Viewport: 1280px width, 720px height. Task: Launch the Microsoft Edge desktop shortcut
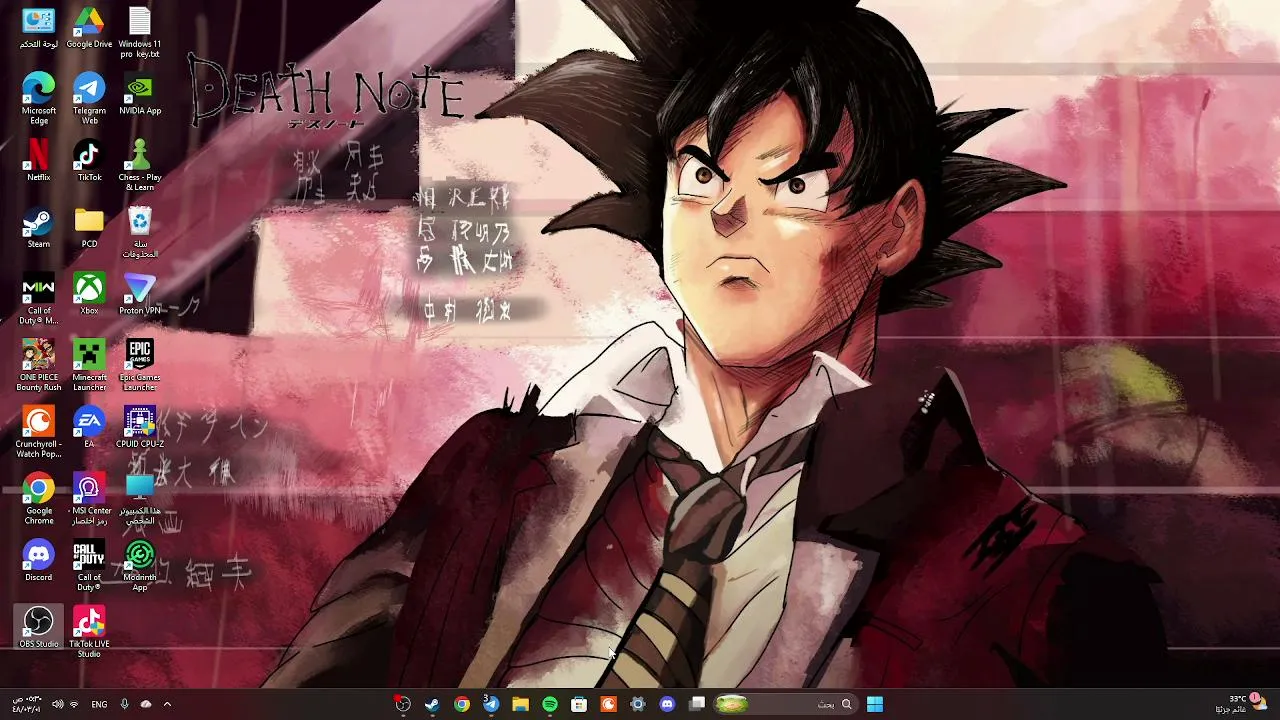point(38,99)
